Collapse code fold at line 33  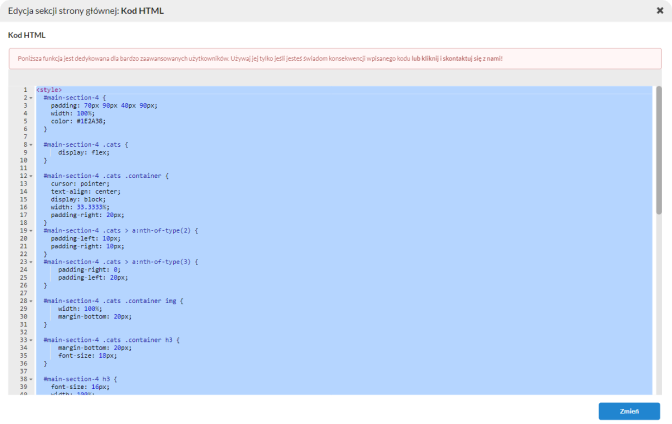click(x=31, y=340)
